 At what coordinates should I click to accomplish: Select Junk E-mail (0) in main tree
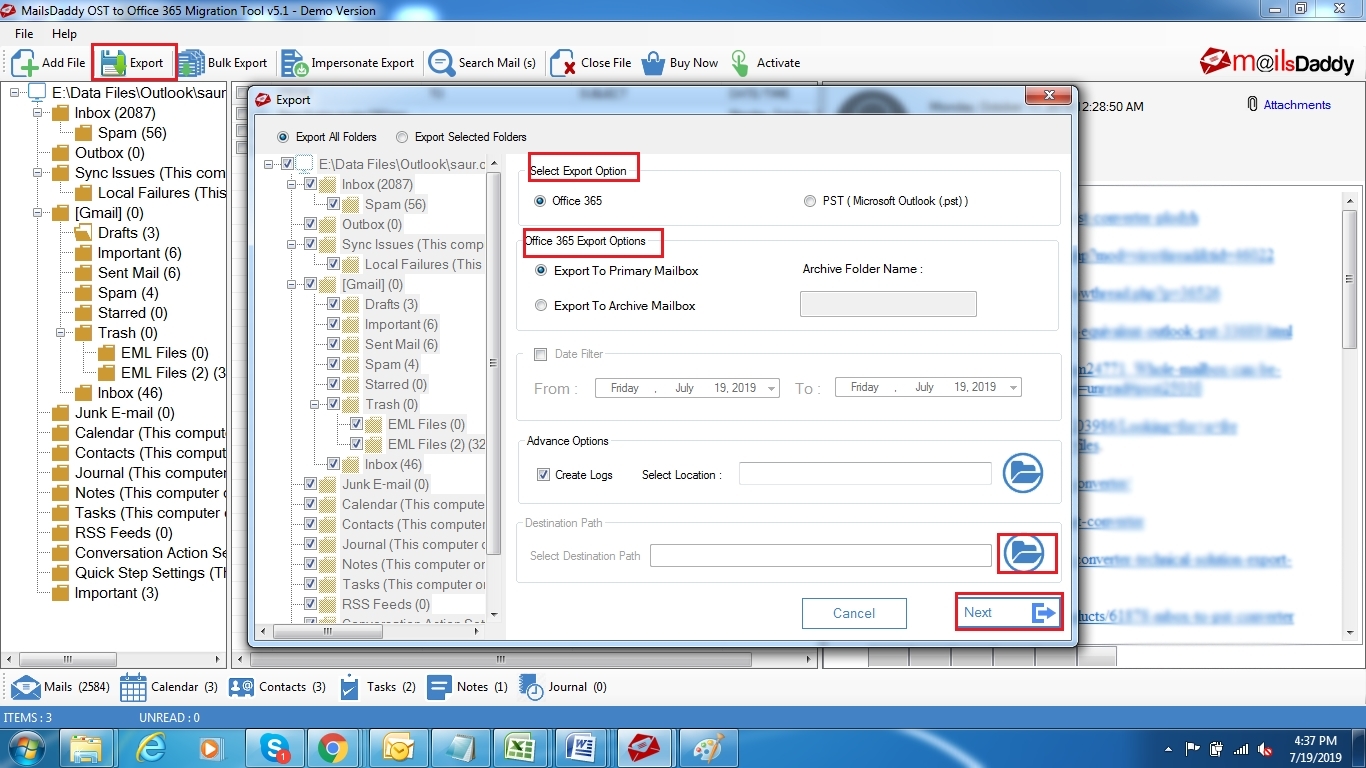coord(124,413)
